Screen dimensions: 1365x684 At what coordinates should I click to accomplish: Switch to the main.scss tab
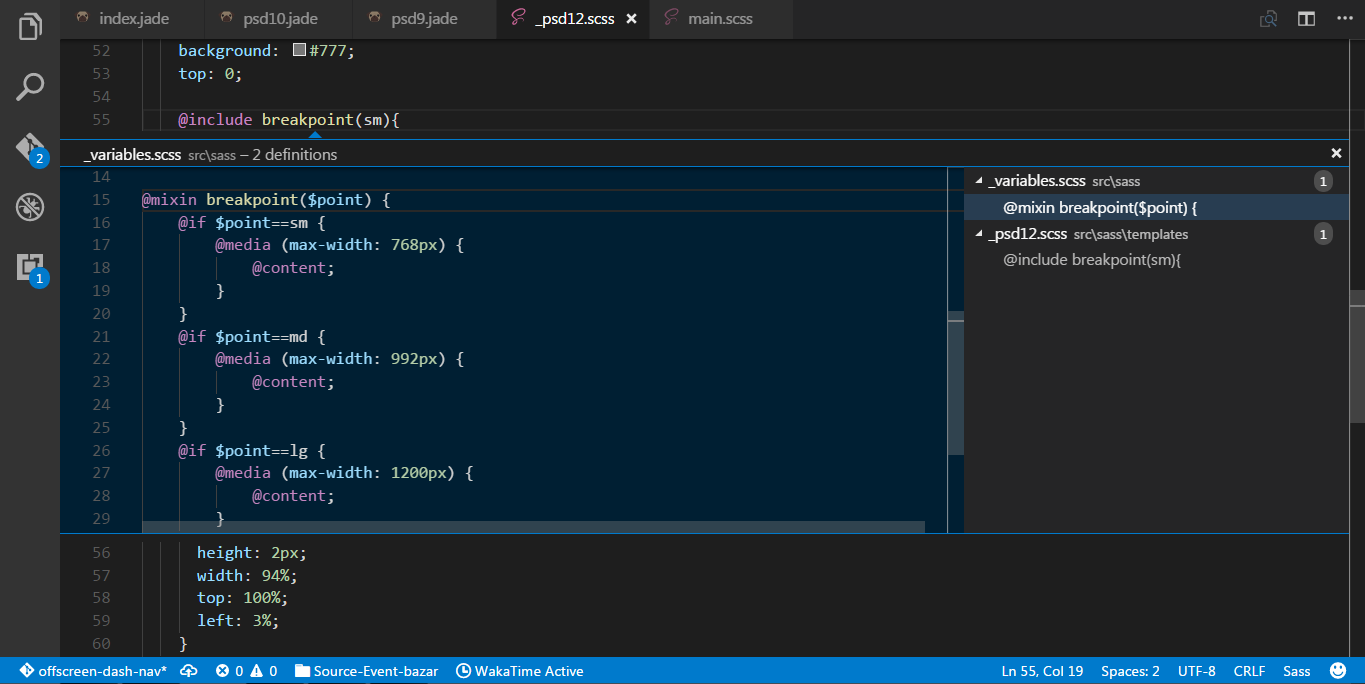(x=720, y=19)
